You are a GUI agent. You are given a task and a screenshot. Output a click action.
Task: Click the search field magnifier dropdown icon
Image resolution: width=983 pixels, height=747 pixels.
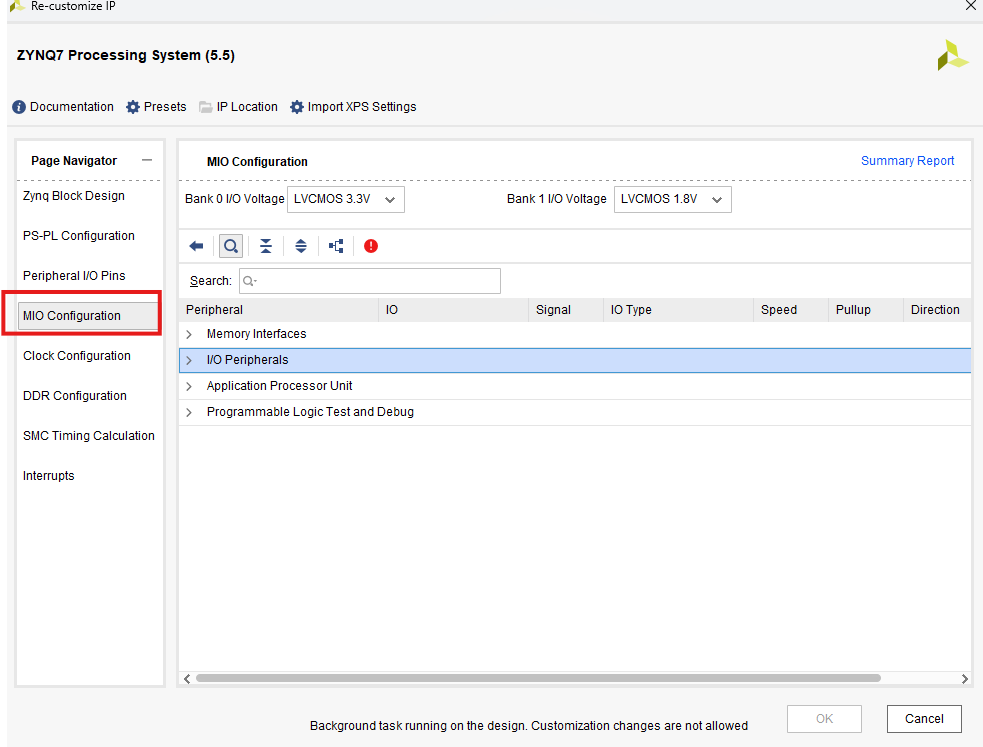[250, 281]
